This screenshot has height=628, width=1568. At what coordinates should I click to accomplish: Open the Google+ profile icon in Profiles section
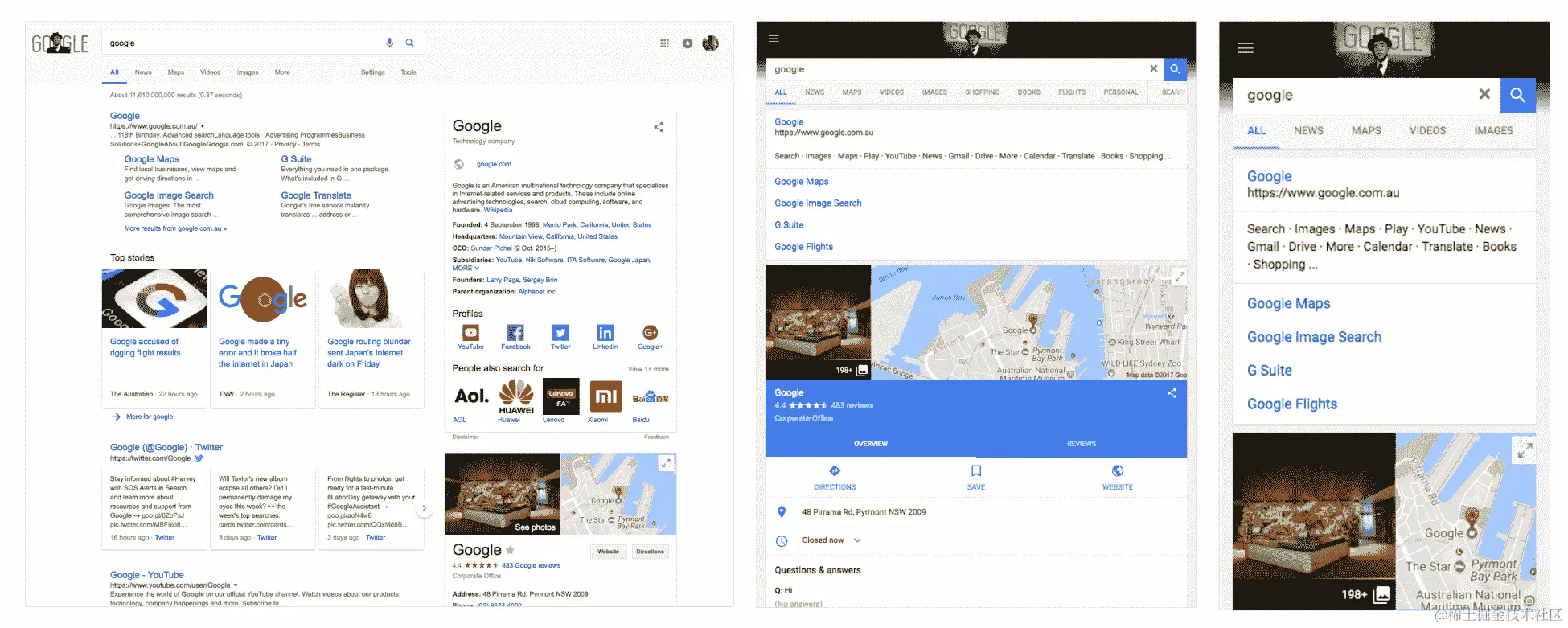coord(650,332)
